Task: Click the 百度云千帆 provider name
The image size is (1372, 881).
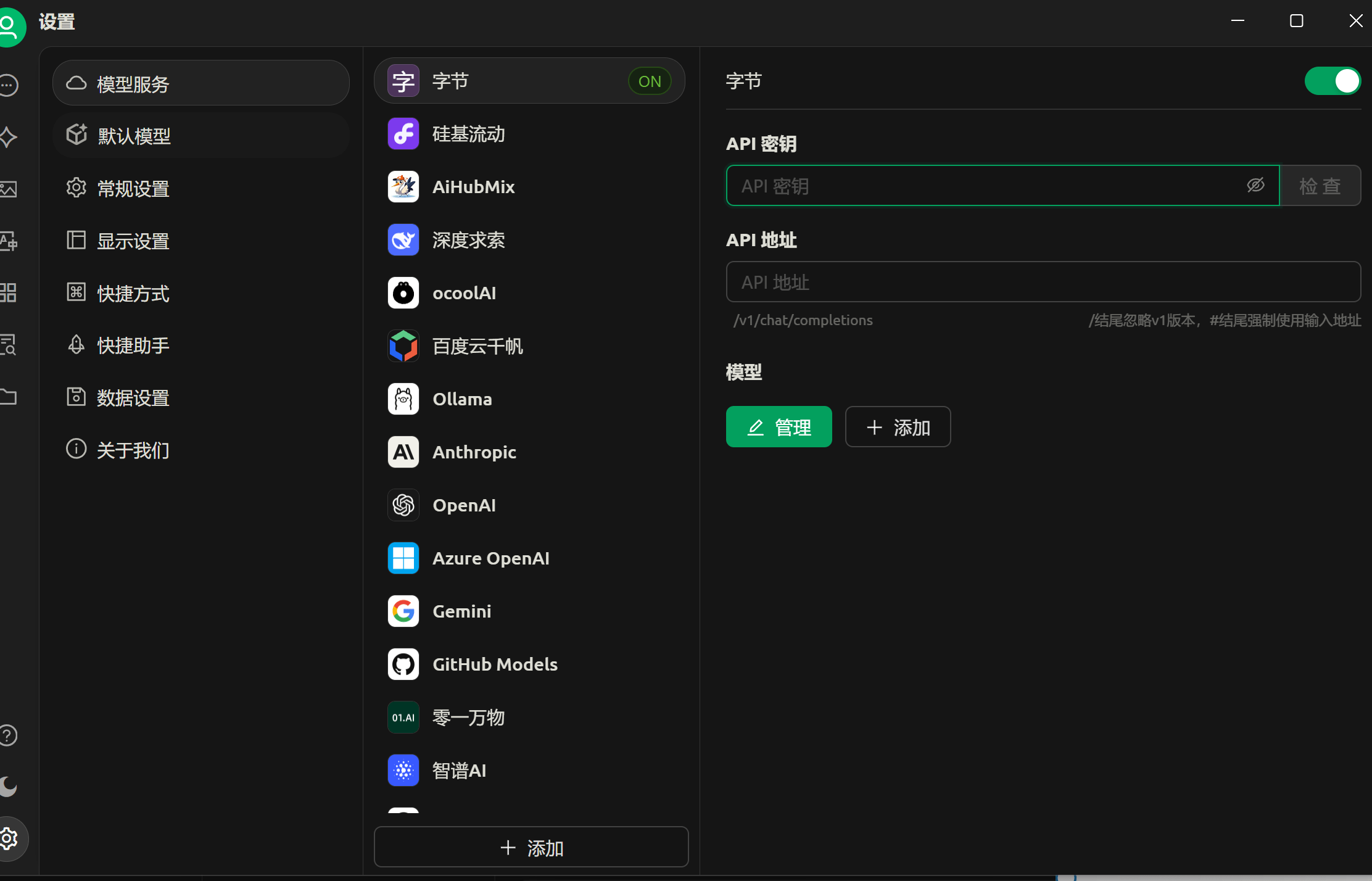Action: 478,346
